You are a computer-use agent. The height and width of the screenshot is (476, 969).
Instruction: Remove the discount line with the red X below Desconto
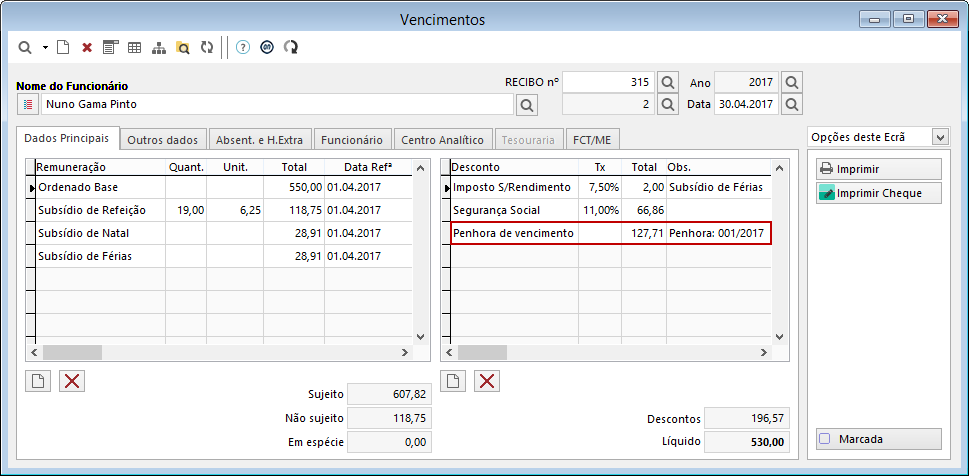pos(486,380)
